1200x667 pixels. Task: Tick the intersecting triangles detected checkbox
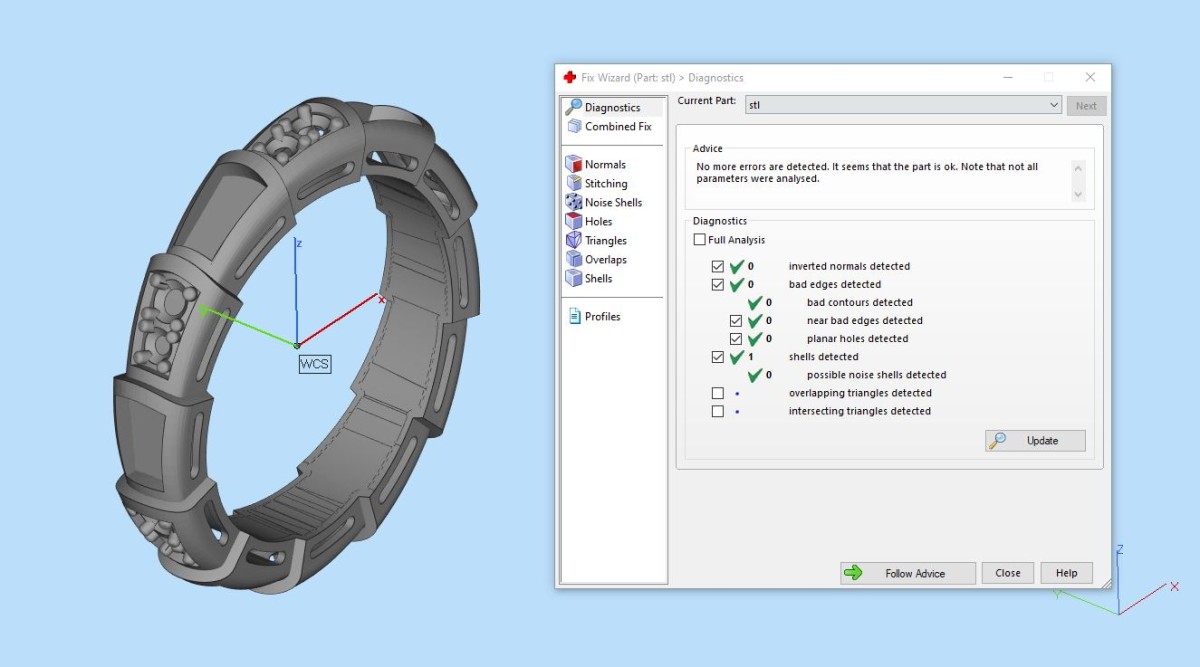coord(717,411)
